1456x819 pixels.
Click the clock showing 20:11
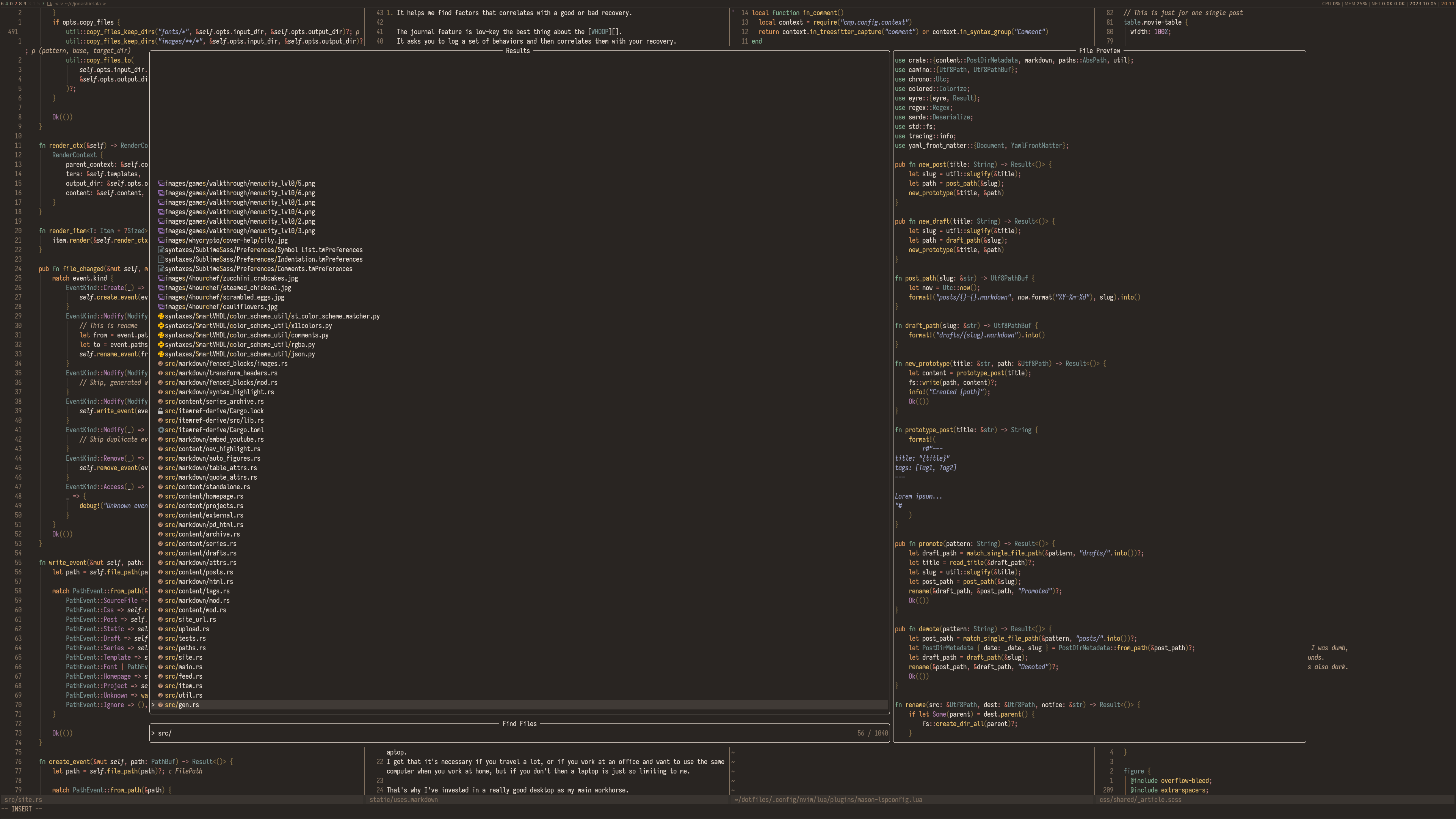click(x=1448, y=3)
